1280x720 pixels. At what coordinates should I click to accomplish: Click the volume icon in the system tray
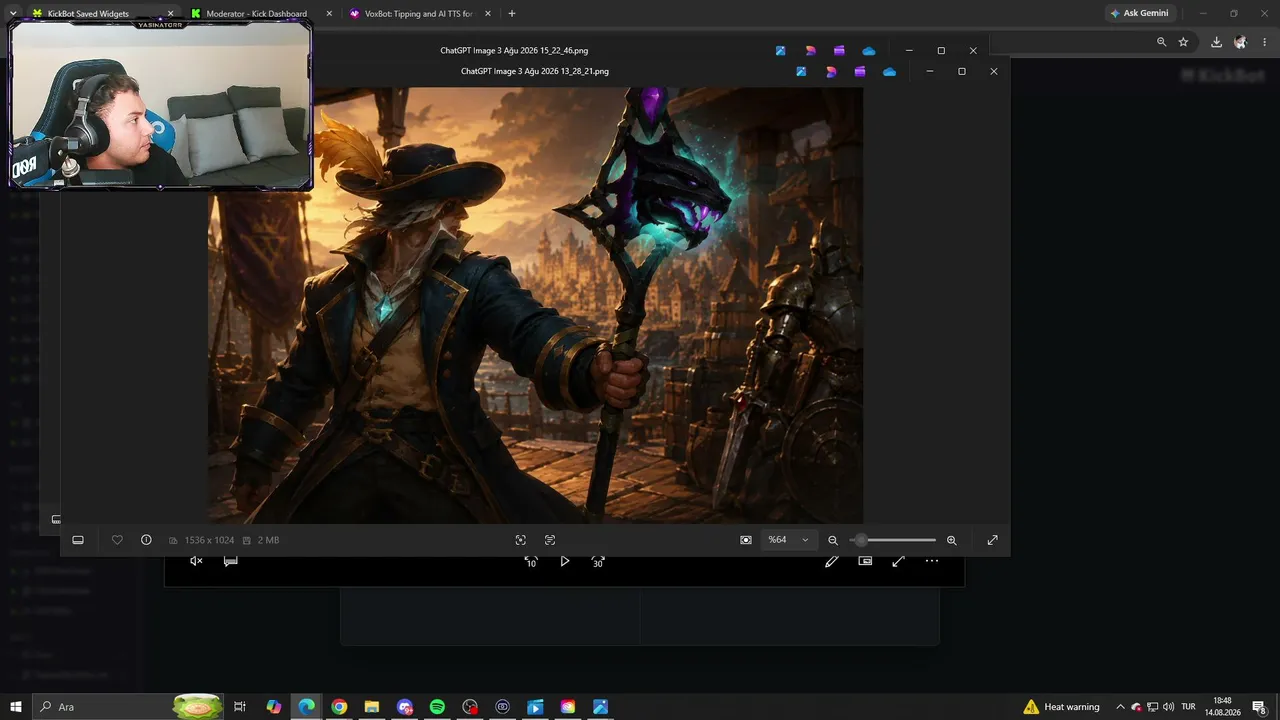pyautogui.click(x=1169, y=707)
